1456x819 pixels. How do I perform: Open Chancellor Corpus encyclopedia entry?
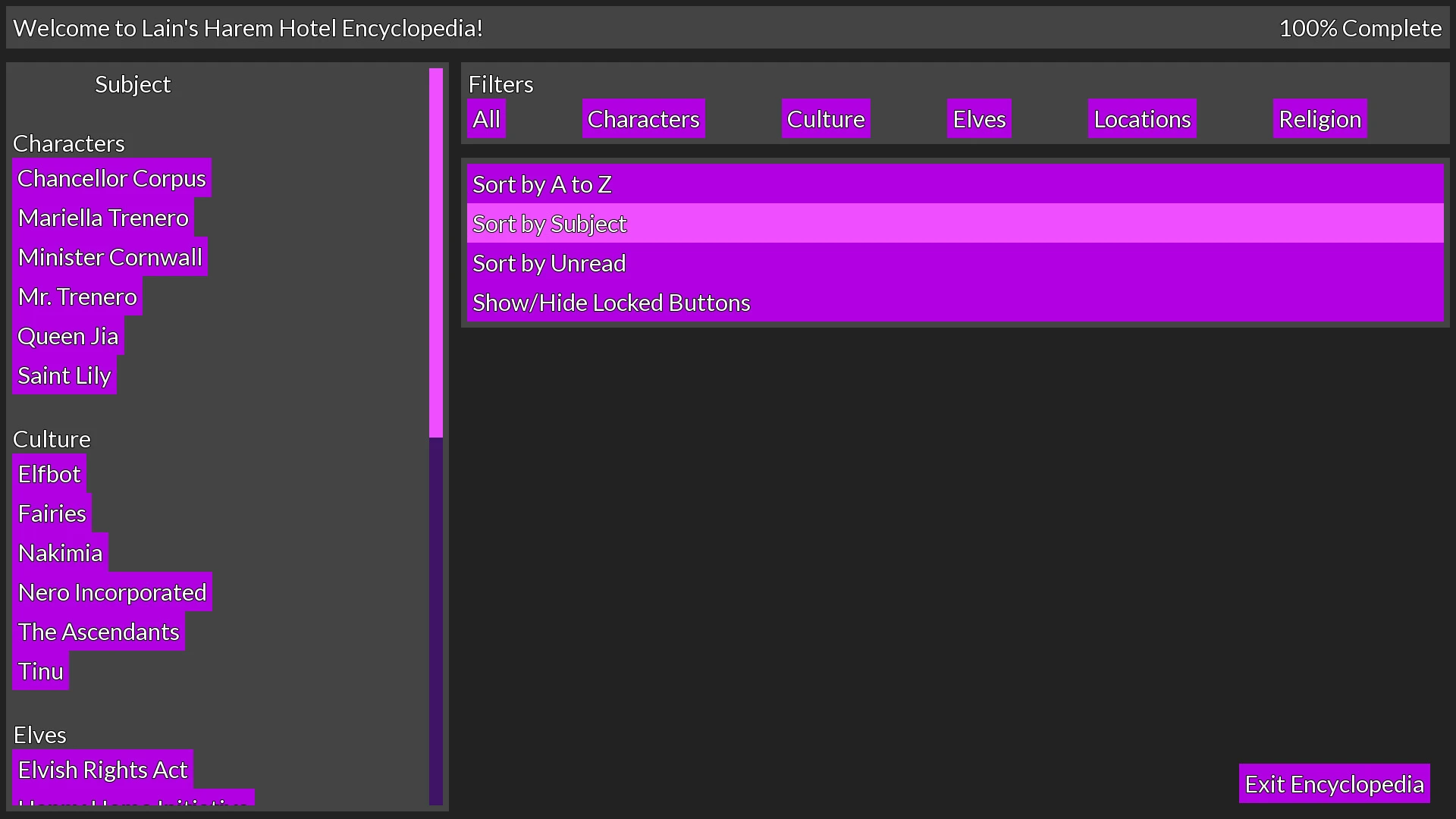pyautogui.click(x=112, y=178)
